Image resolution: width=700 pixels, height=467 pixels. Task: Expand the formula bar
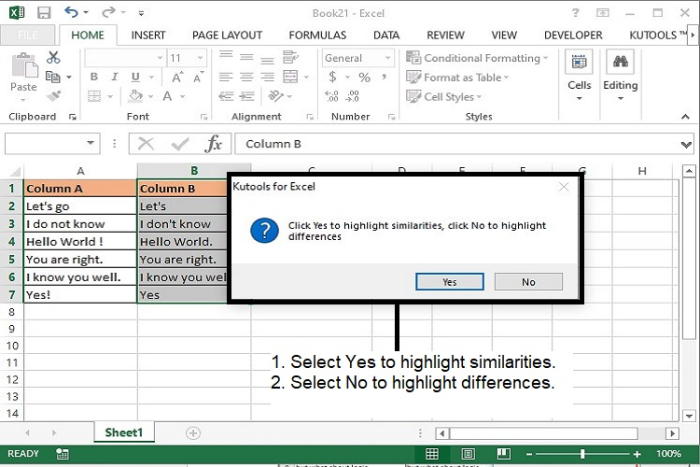[686, 144]
